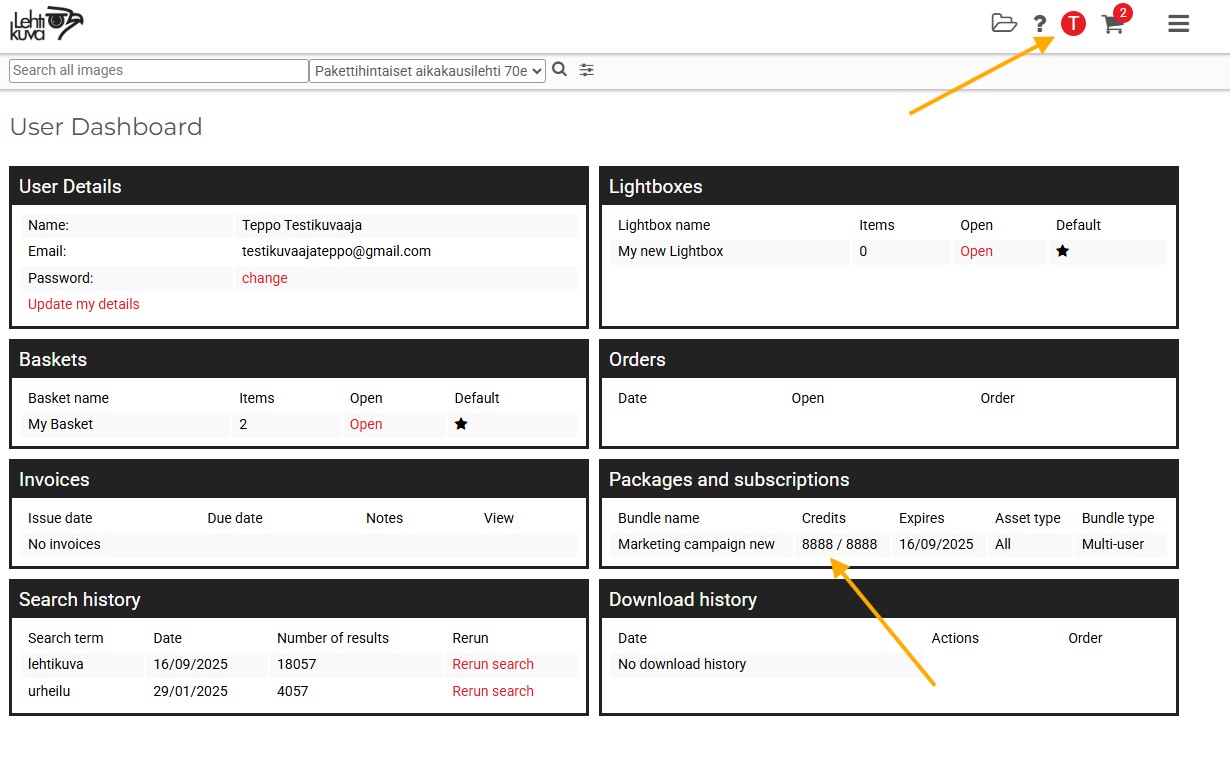
Task: Open advanced search filter sliders icon
Action: click(x=587, y=70)
